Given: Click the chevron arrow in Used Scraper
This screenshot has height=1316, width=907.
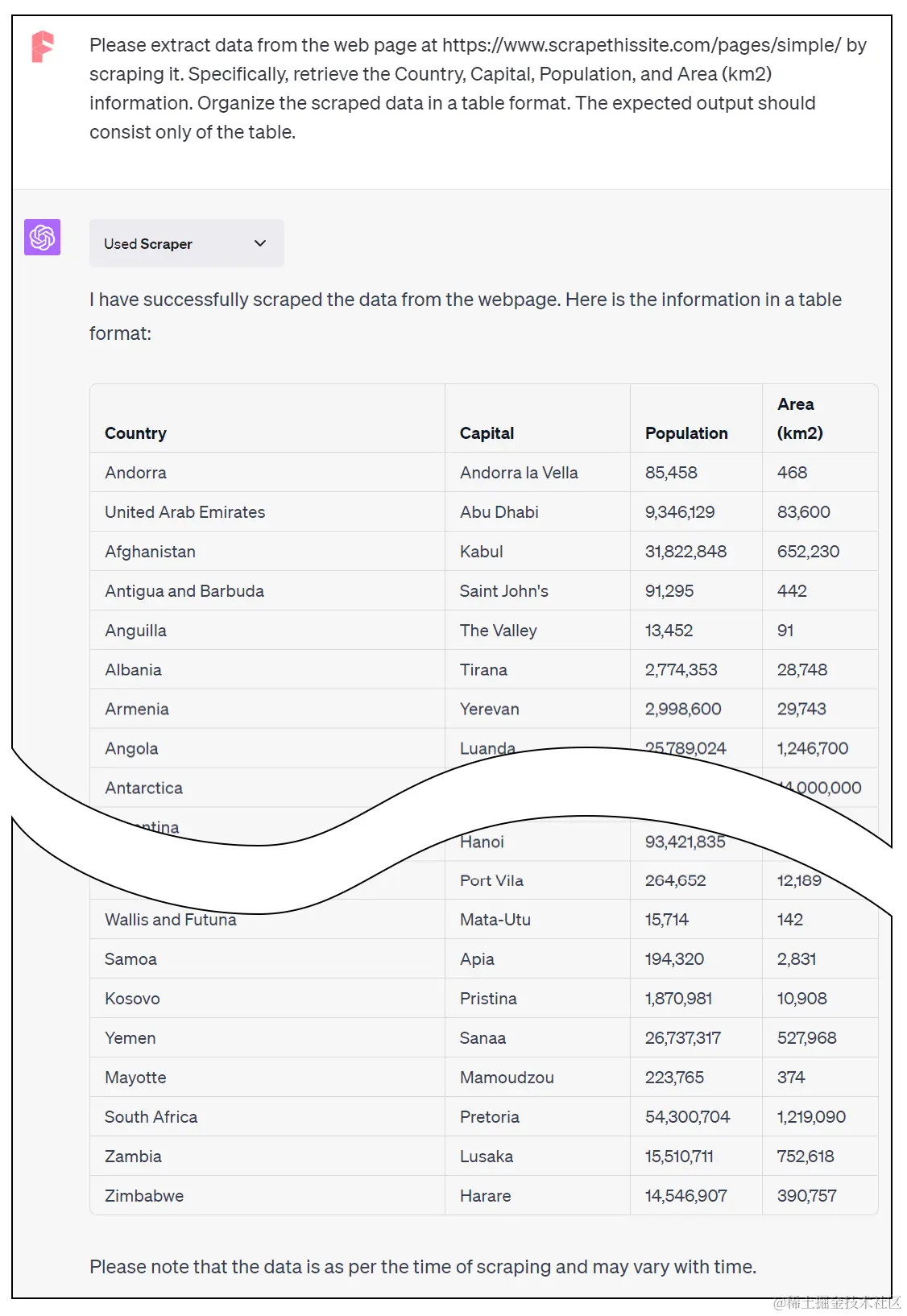Looking at the screenshot, I should (x=259, y=243).
